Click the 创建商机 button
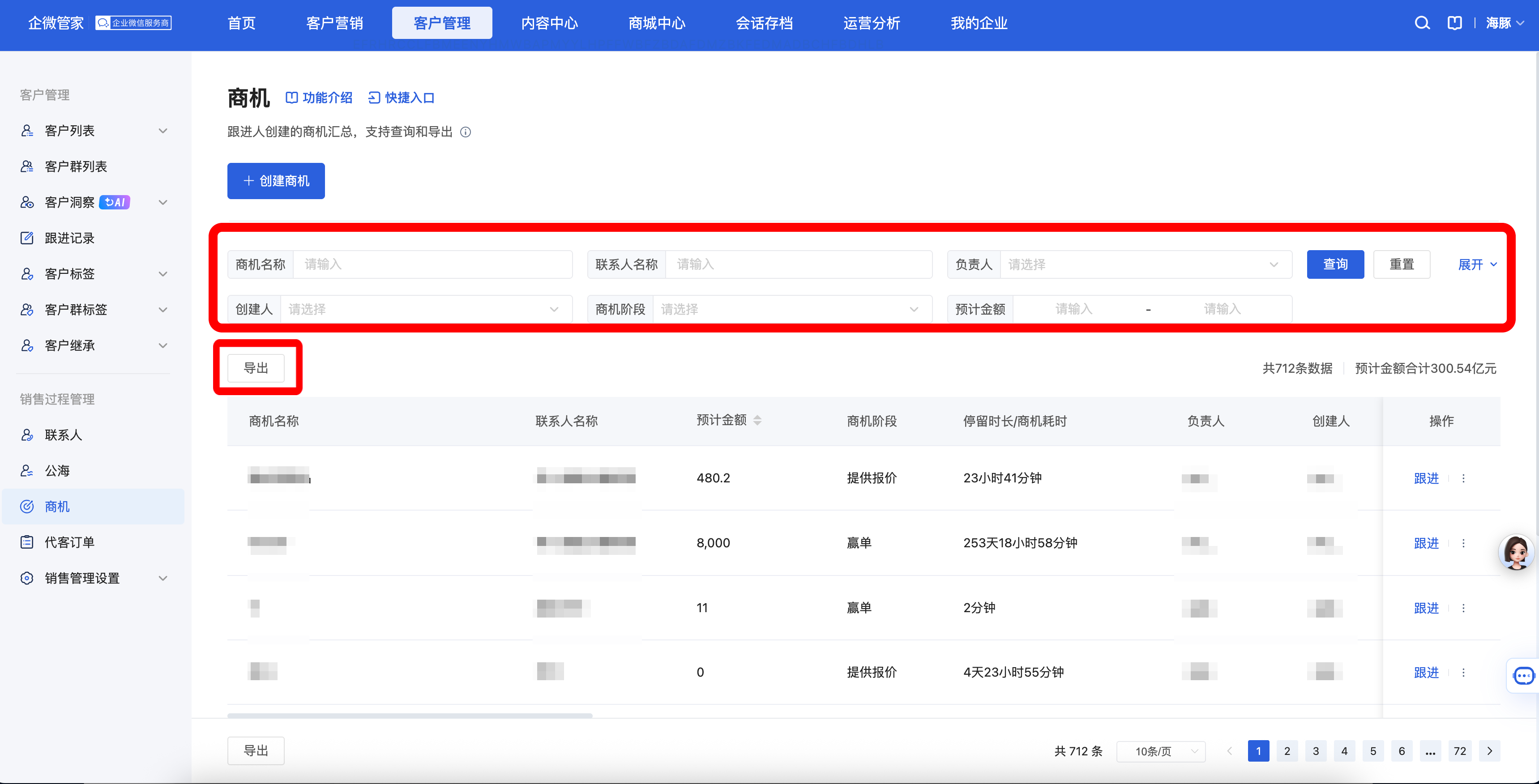Screen dimensions: 1539x784 [x=276, y=181]
